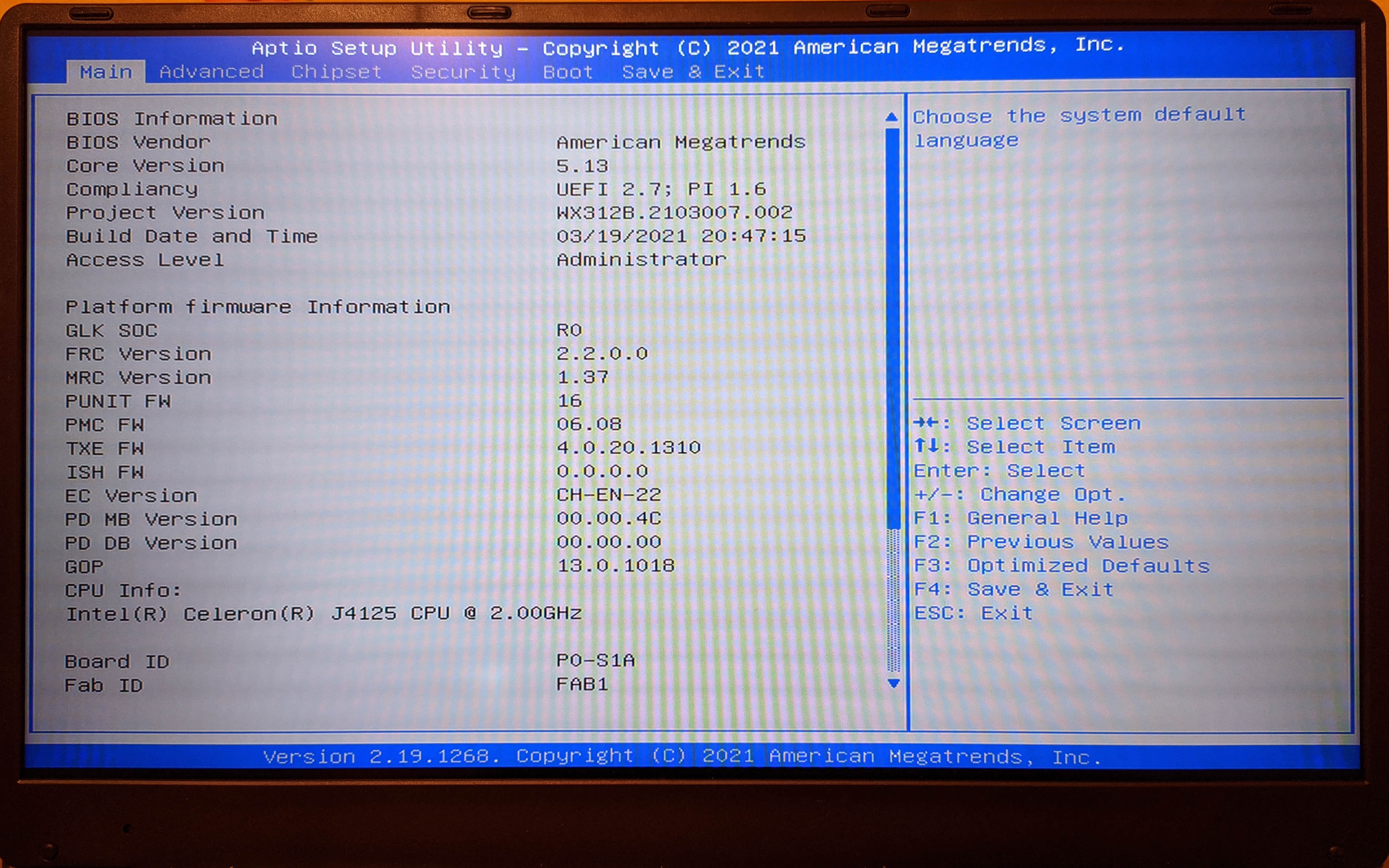Select ISH FW value '0.0.0.0'
The width and height of the screenshot is (1389, 868).
[602, 471]
